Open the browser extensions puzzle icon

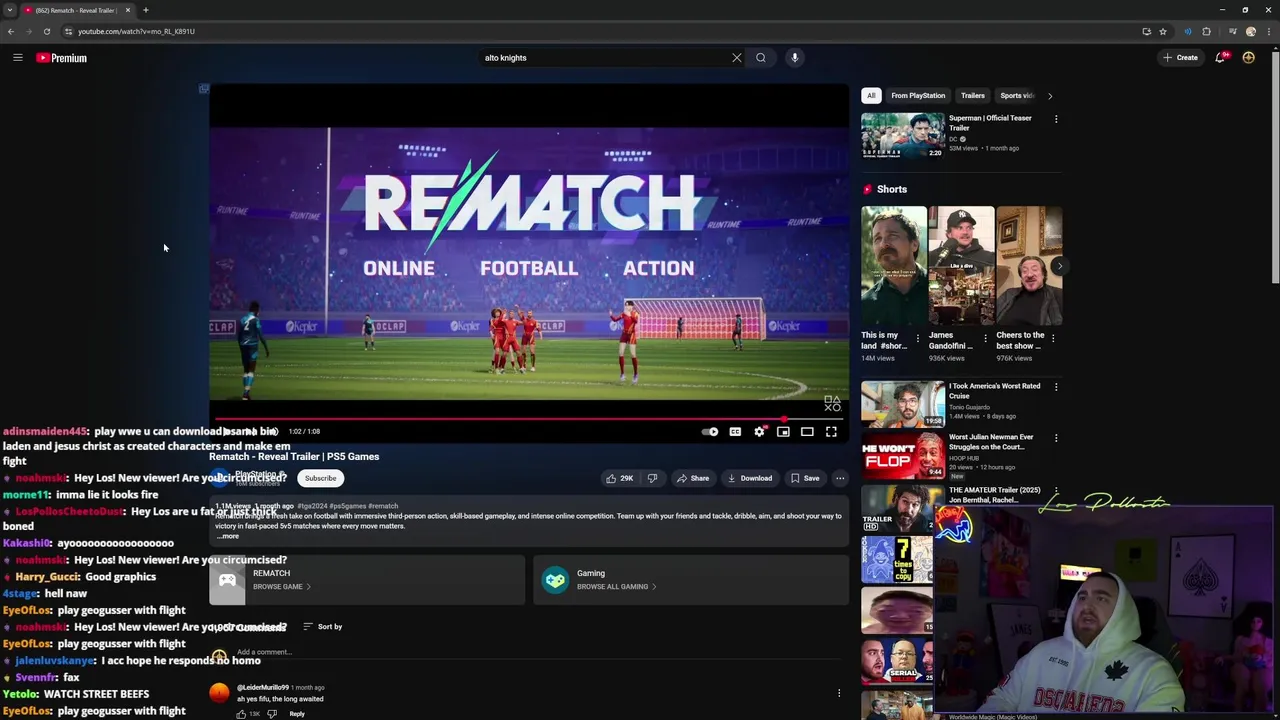click(x=1206, y=31)
